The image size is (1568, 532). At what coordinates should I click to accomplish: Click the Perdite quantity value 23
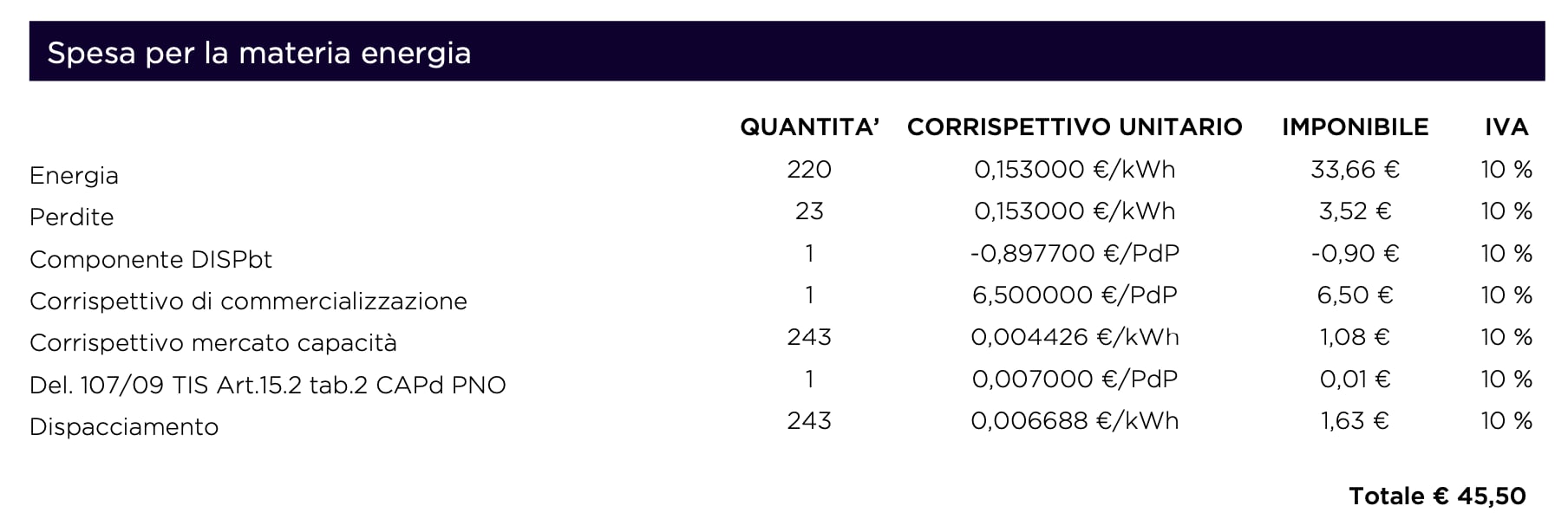(x=809, y=211)
